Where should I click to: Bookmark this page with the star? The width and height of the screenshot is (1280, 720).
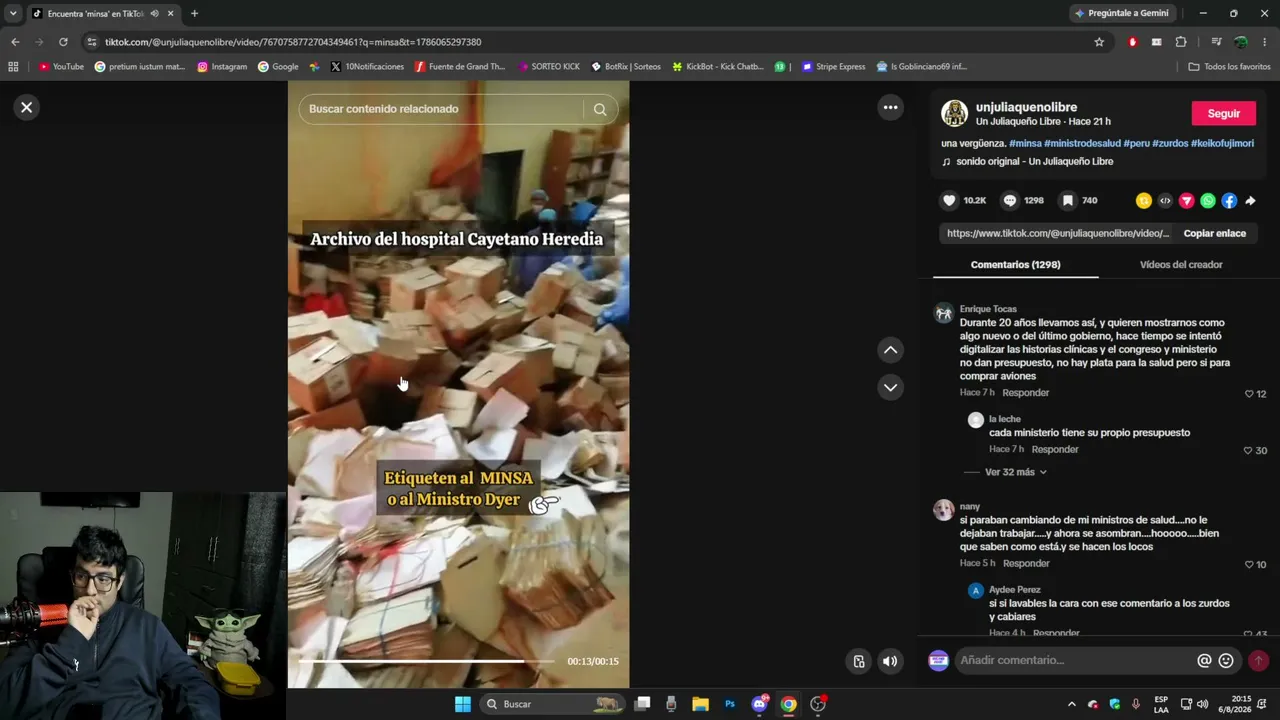point(1099,42)
